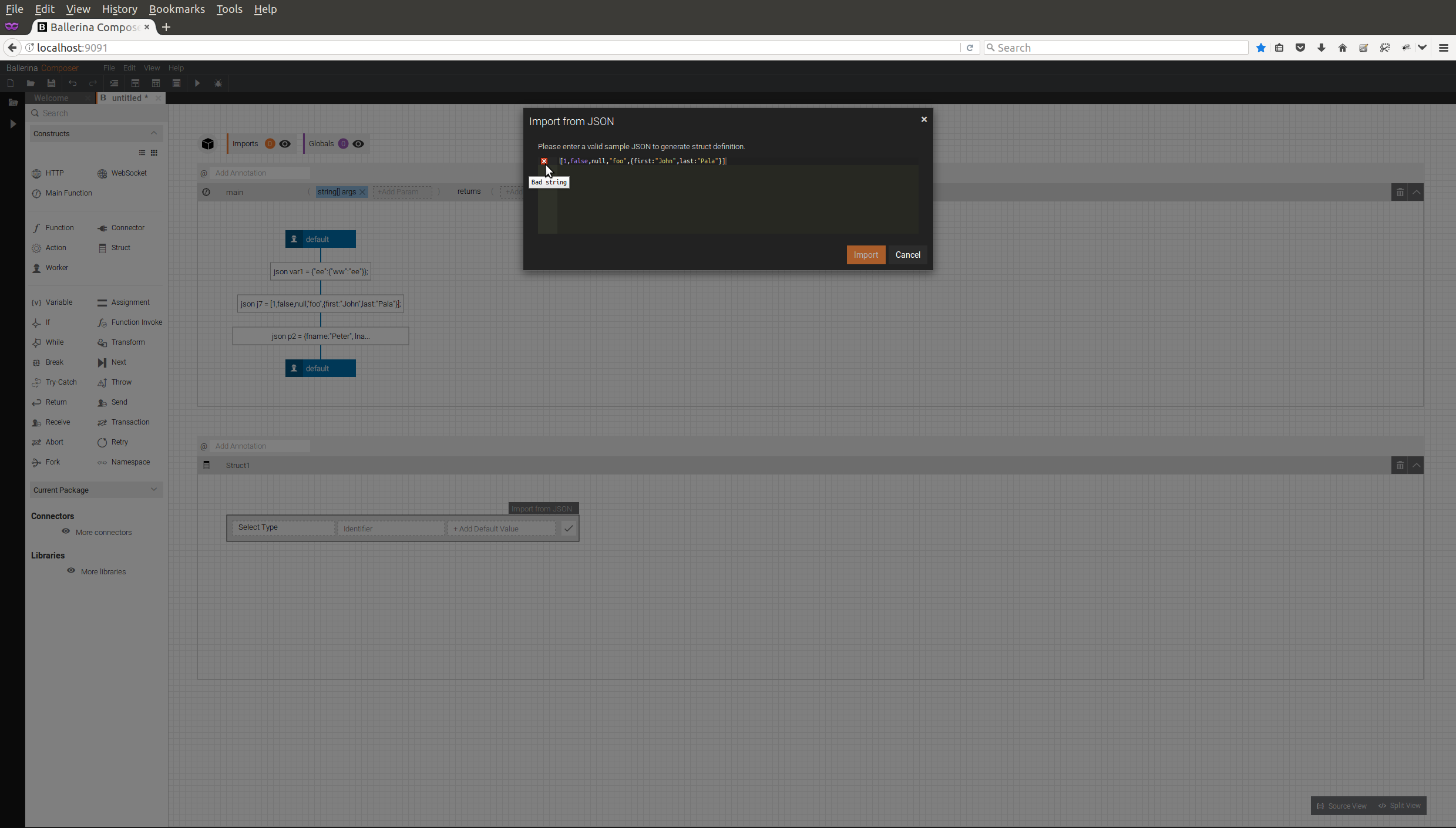Close the Import from JSON dialog

[923, 119]
